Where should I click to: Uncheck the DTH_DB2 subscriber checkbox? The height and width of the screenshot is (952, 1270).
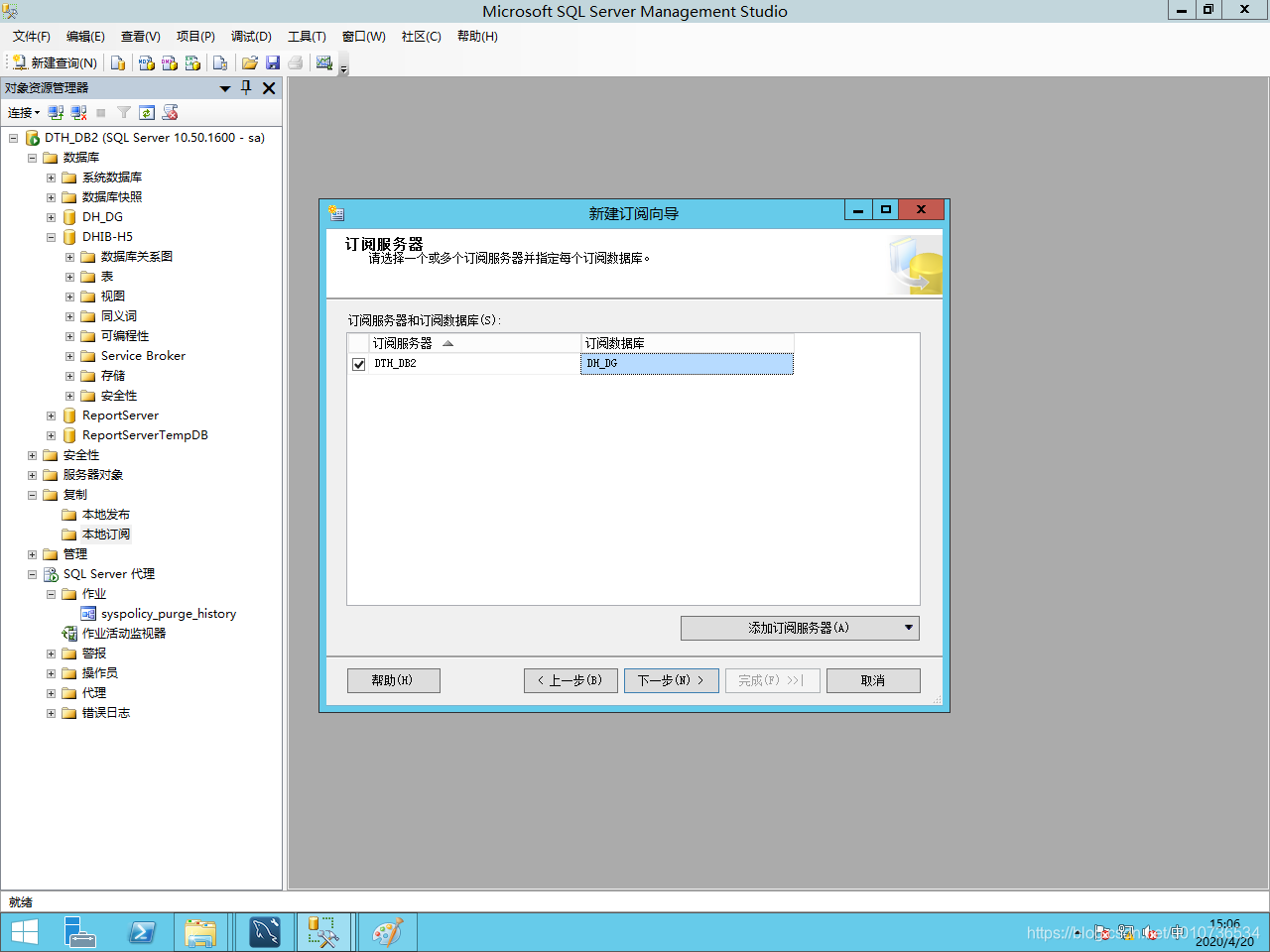359,364
